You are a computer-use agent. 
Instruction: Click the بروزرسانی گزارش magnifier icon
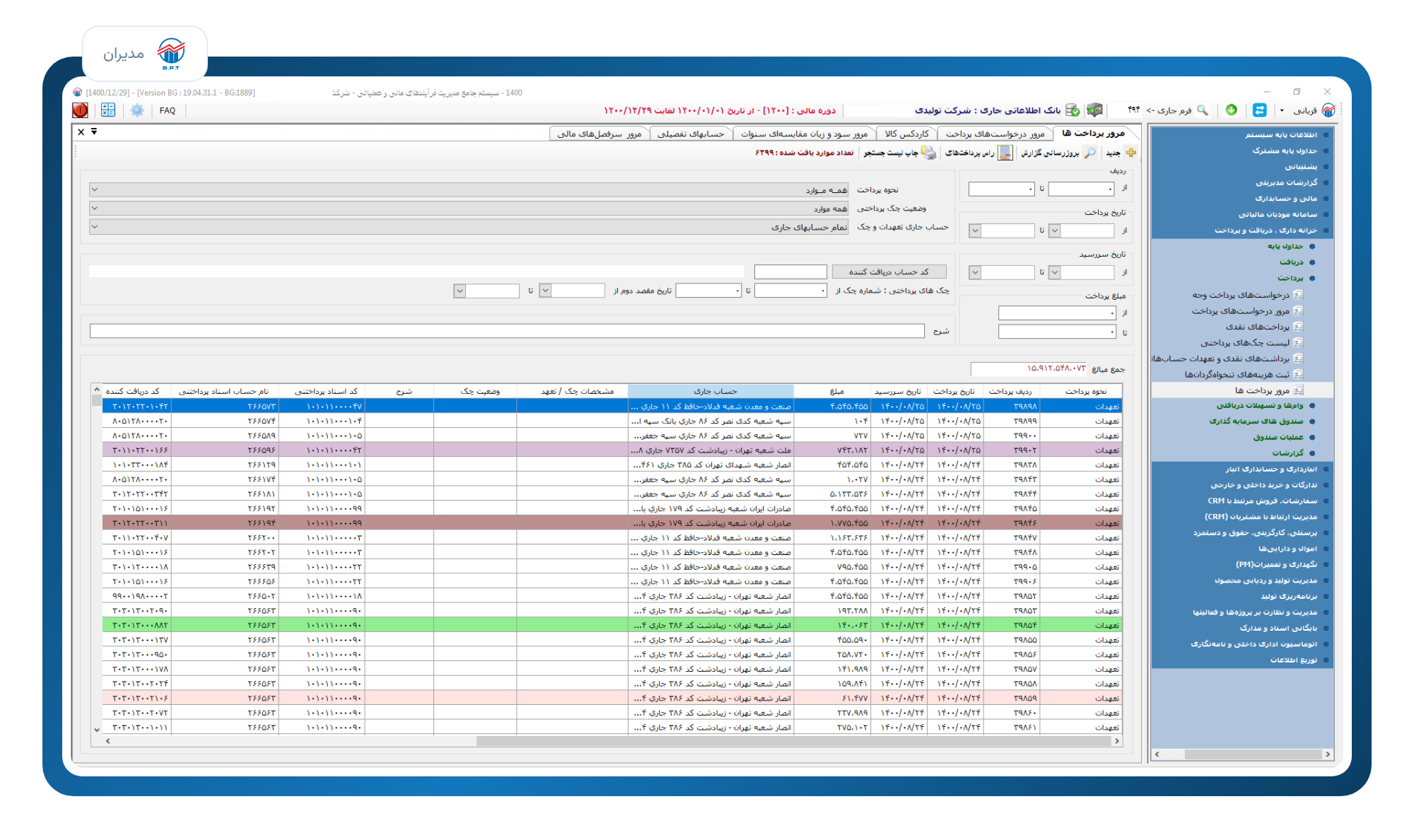1089,153
